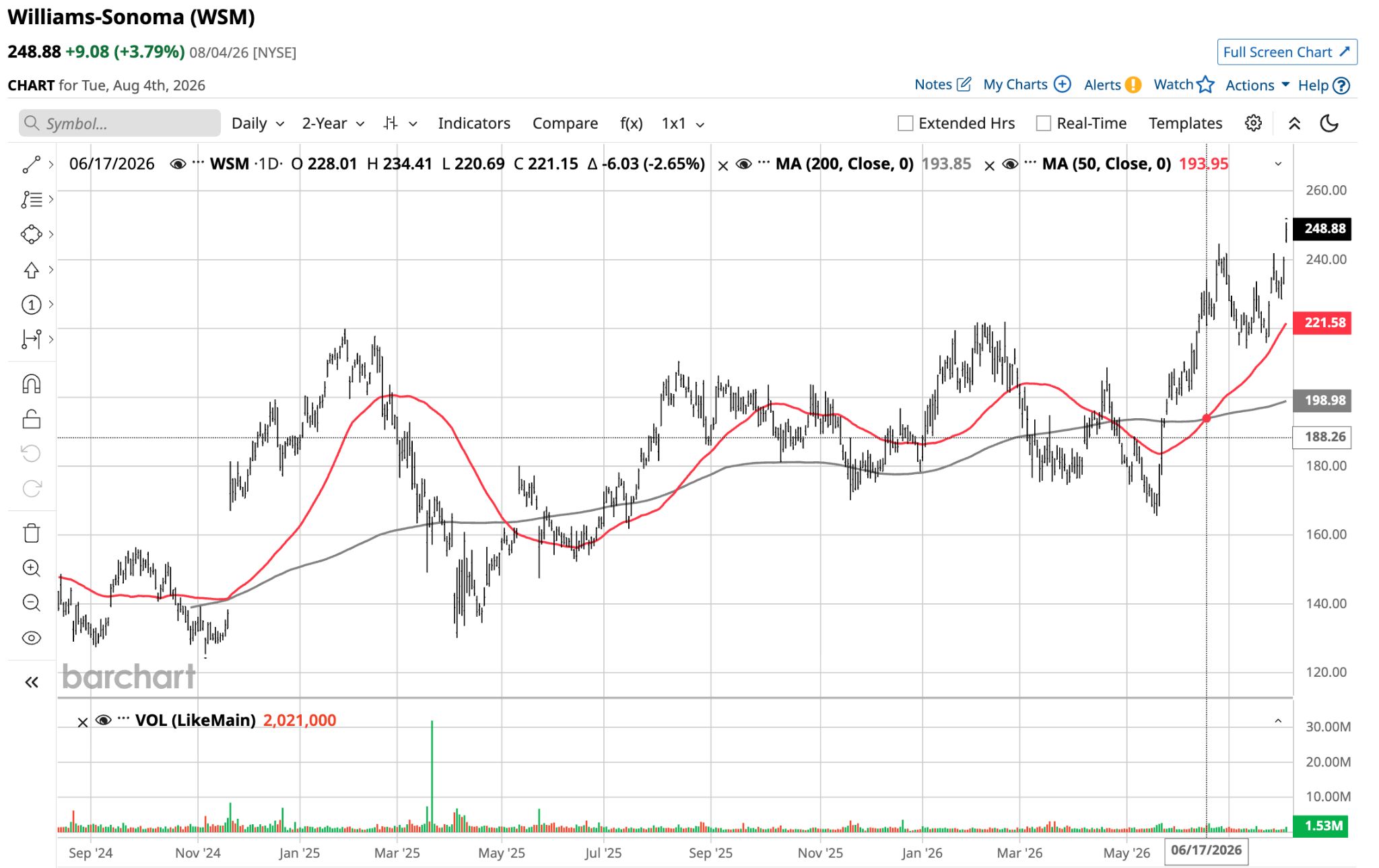1379x868 pixels.
Task: Select the numbered annotation tool
Action: pyautogui.click(x=31, y=305)
